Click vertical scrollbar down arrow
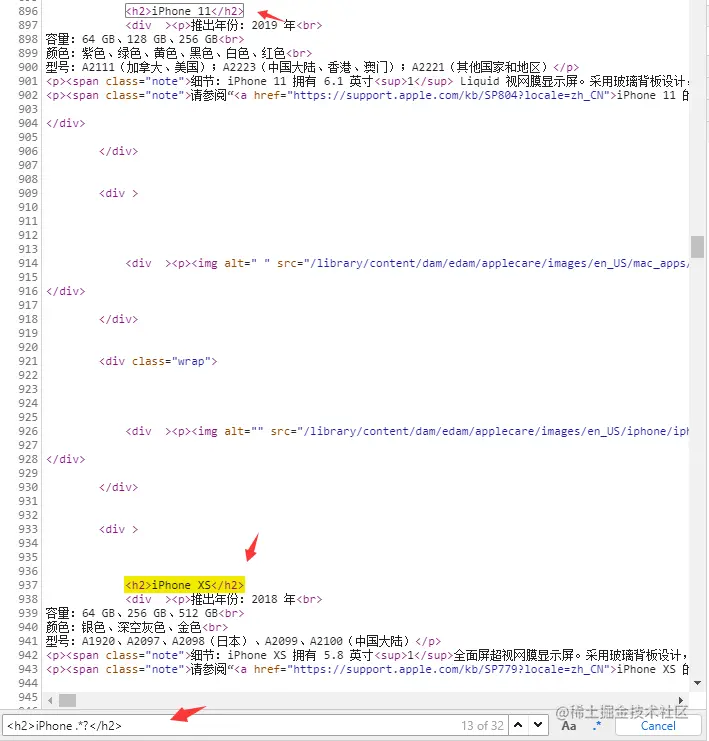Image resolution: width=709 pixels, height=741 pixels. [x=697, y=682]
